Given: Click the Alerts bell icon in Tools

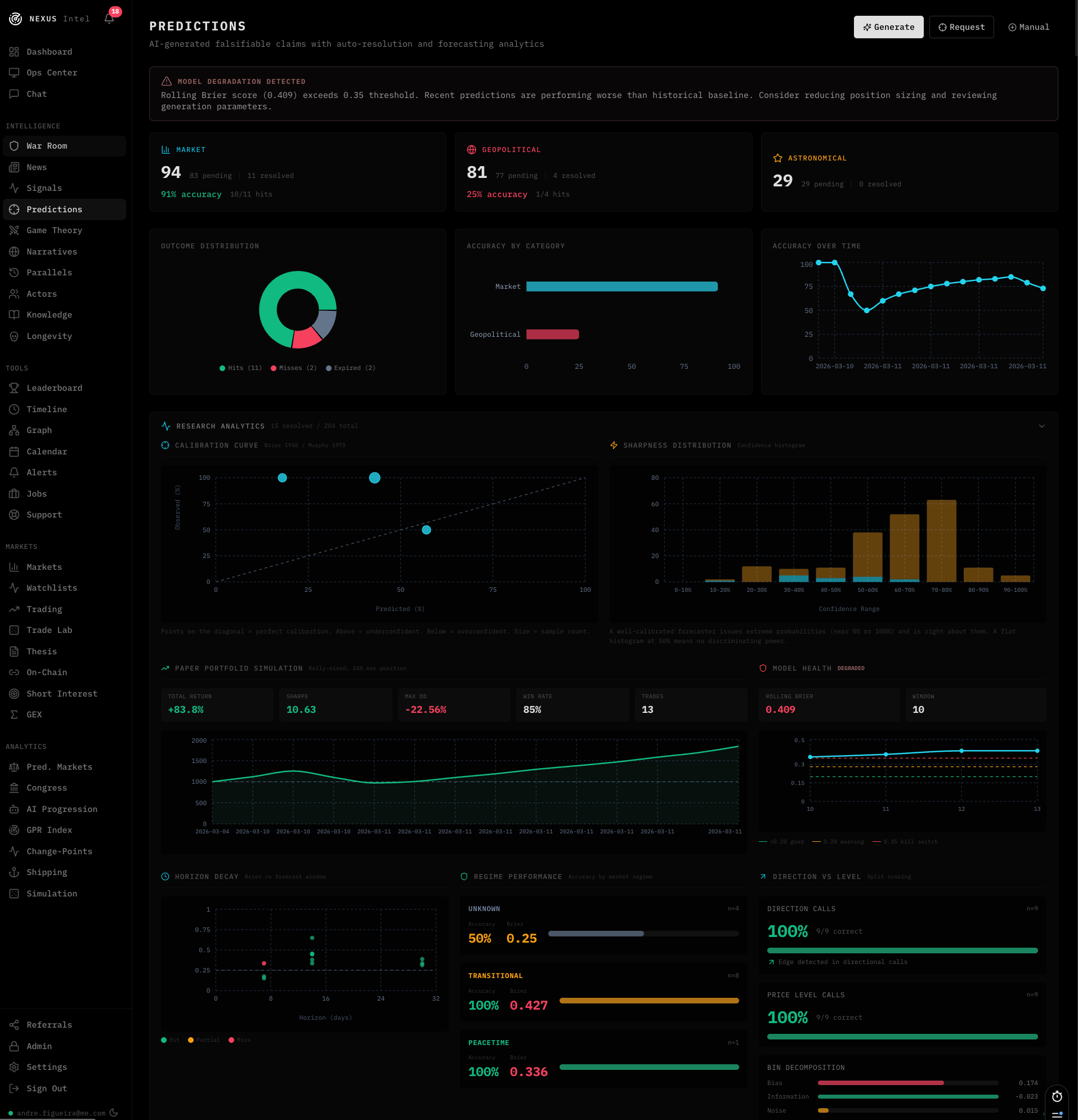Looking at the screenshot, I should [14, 472].
